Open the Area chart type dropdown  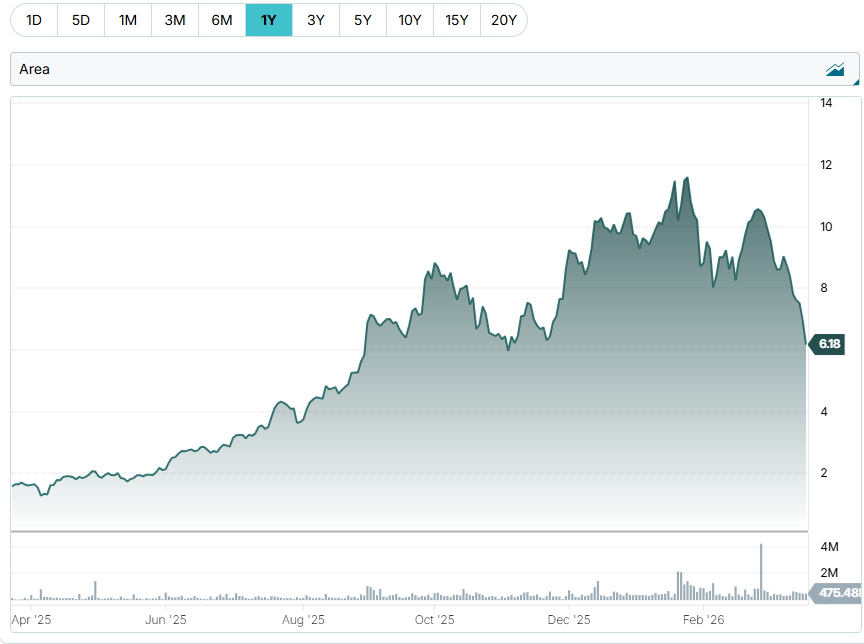435,69
